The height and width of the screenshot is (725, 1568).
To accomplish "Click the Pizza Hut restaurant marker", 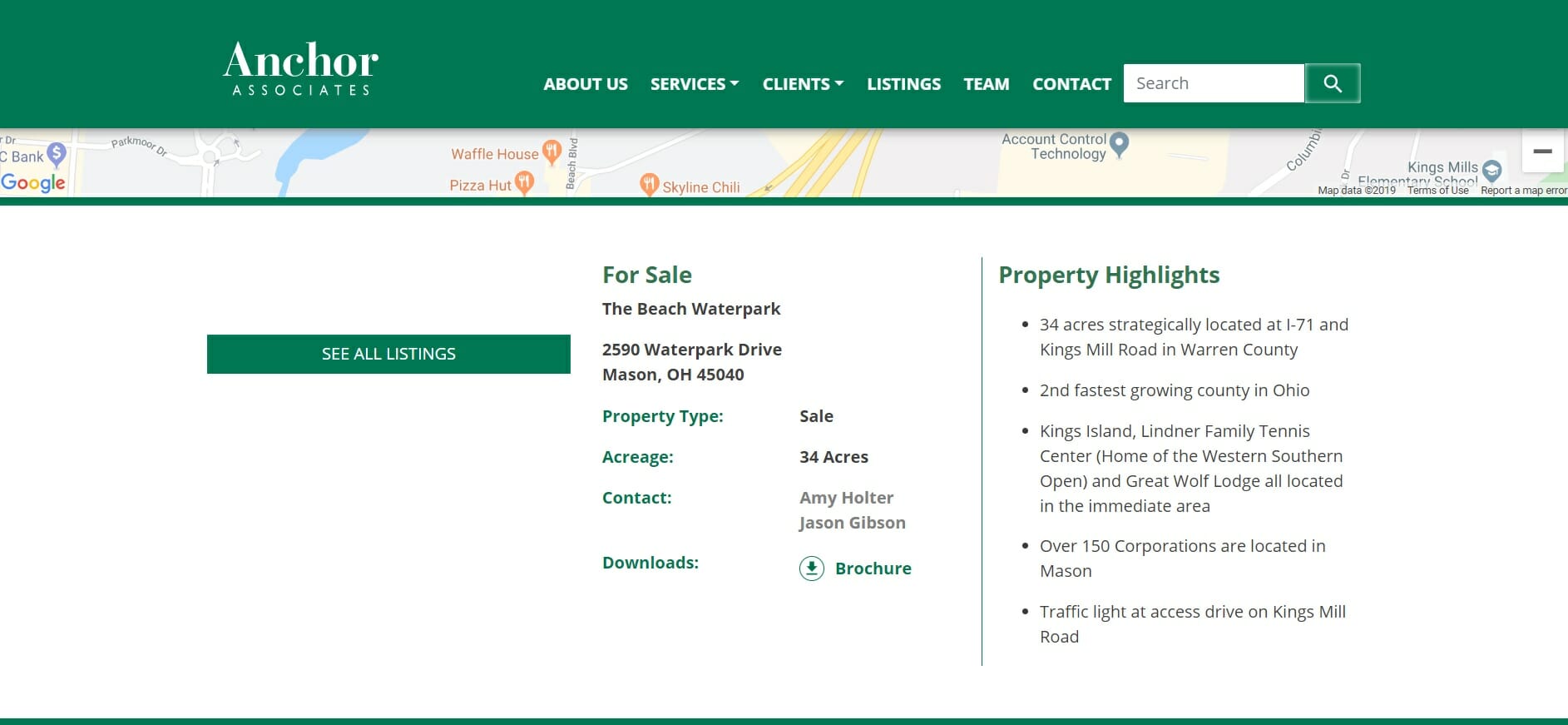I will tap(523, 182).
